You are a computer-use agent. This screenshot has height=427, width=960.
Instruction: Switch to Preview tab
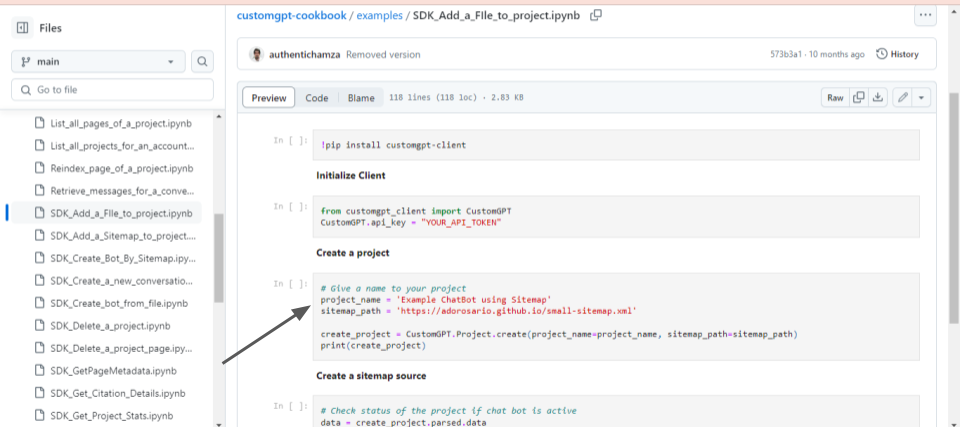[x=269, y=98]
